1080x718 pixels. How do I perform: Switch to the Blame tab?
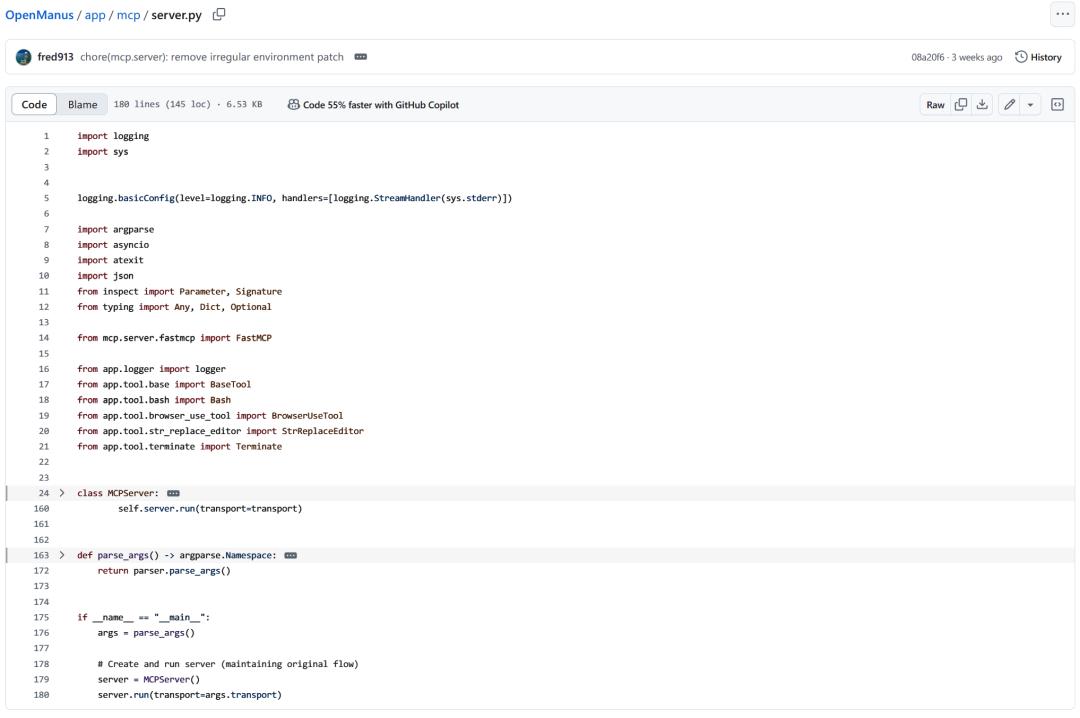(83, 105)
